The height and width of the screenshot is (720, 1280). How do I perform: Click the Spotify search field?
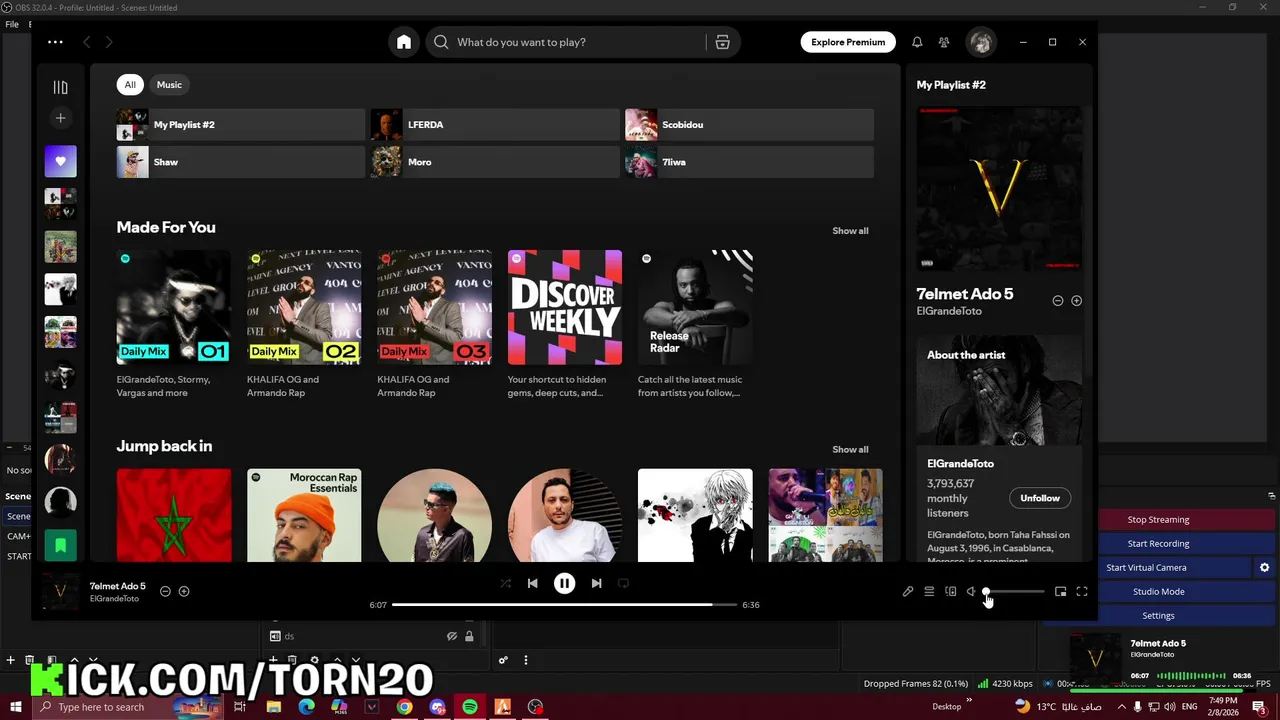coord(568,42)
